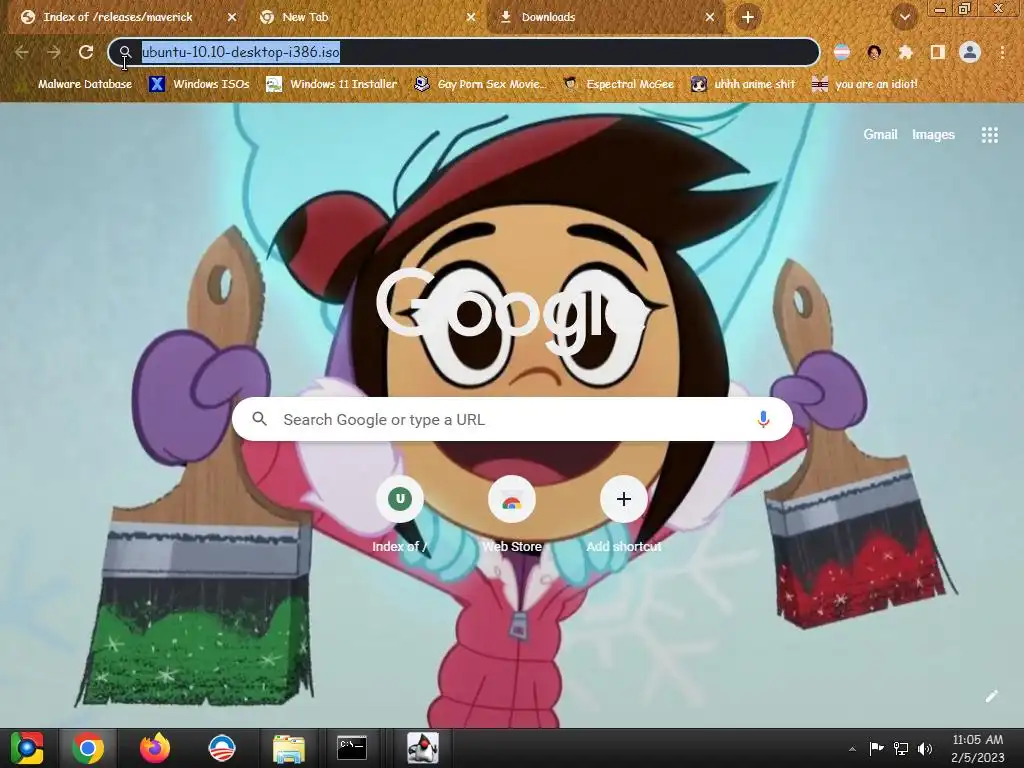
Task: Start voice search with microphone icon
Action: pos(763,419)
